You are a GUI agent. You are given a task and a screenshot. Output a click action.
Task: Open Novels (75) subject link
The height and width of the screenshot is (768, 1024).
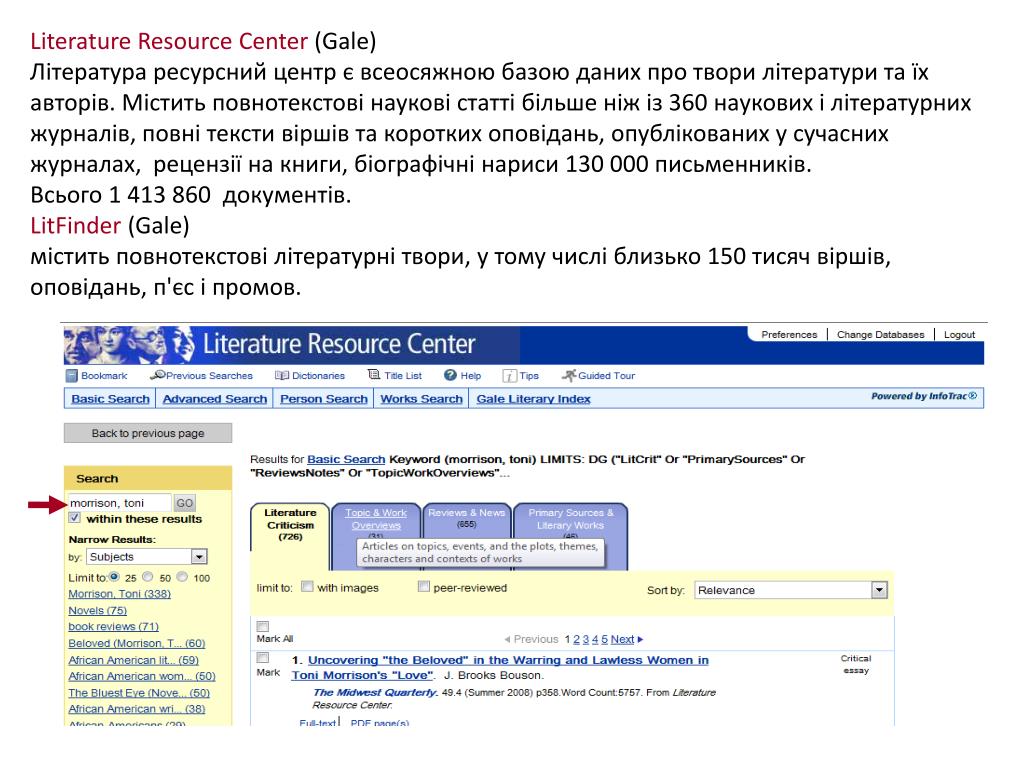97,611
